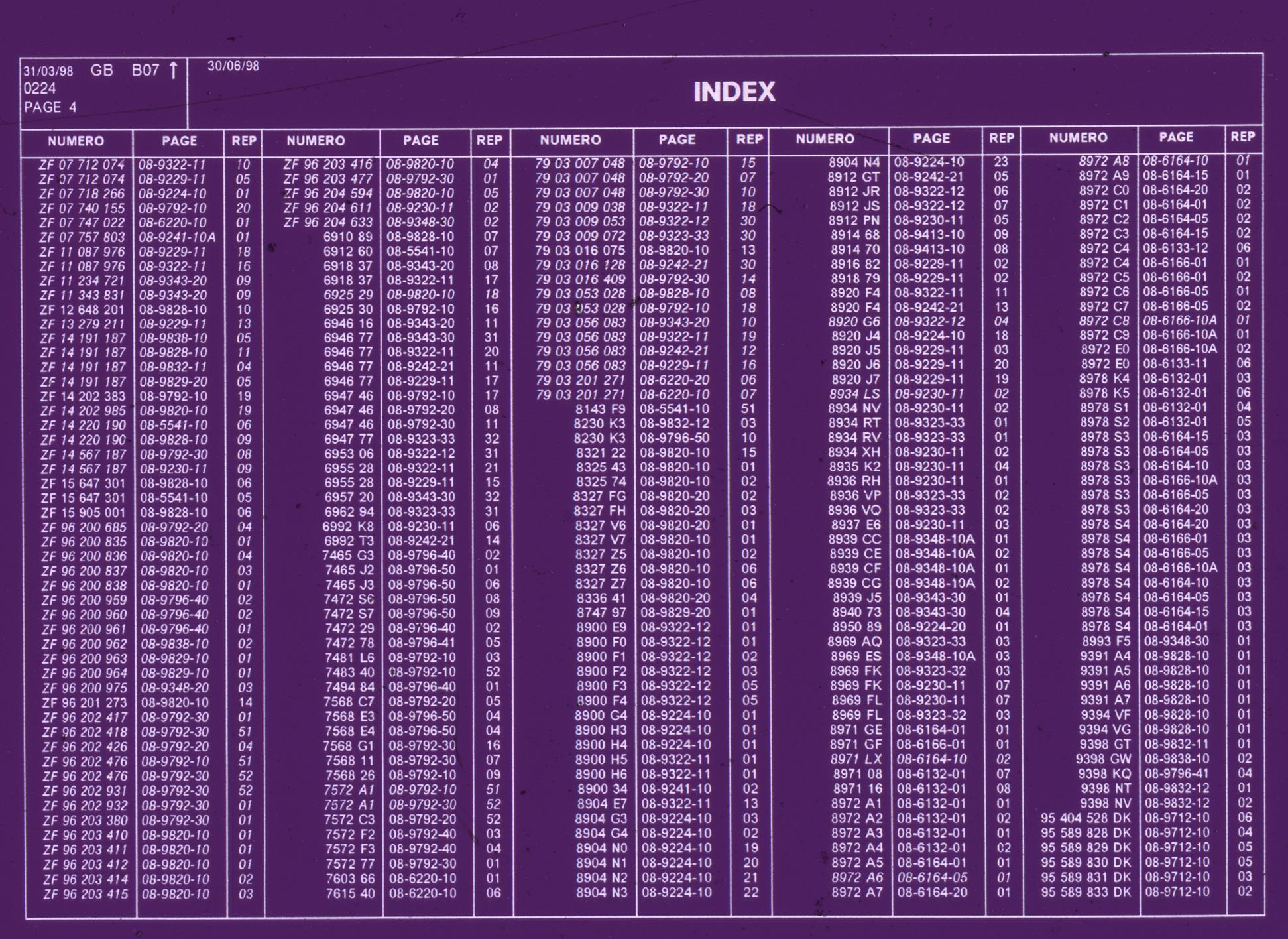Click number 8972 A8

[x=1104, y=161]
